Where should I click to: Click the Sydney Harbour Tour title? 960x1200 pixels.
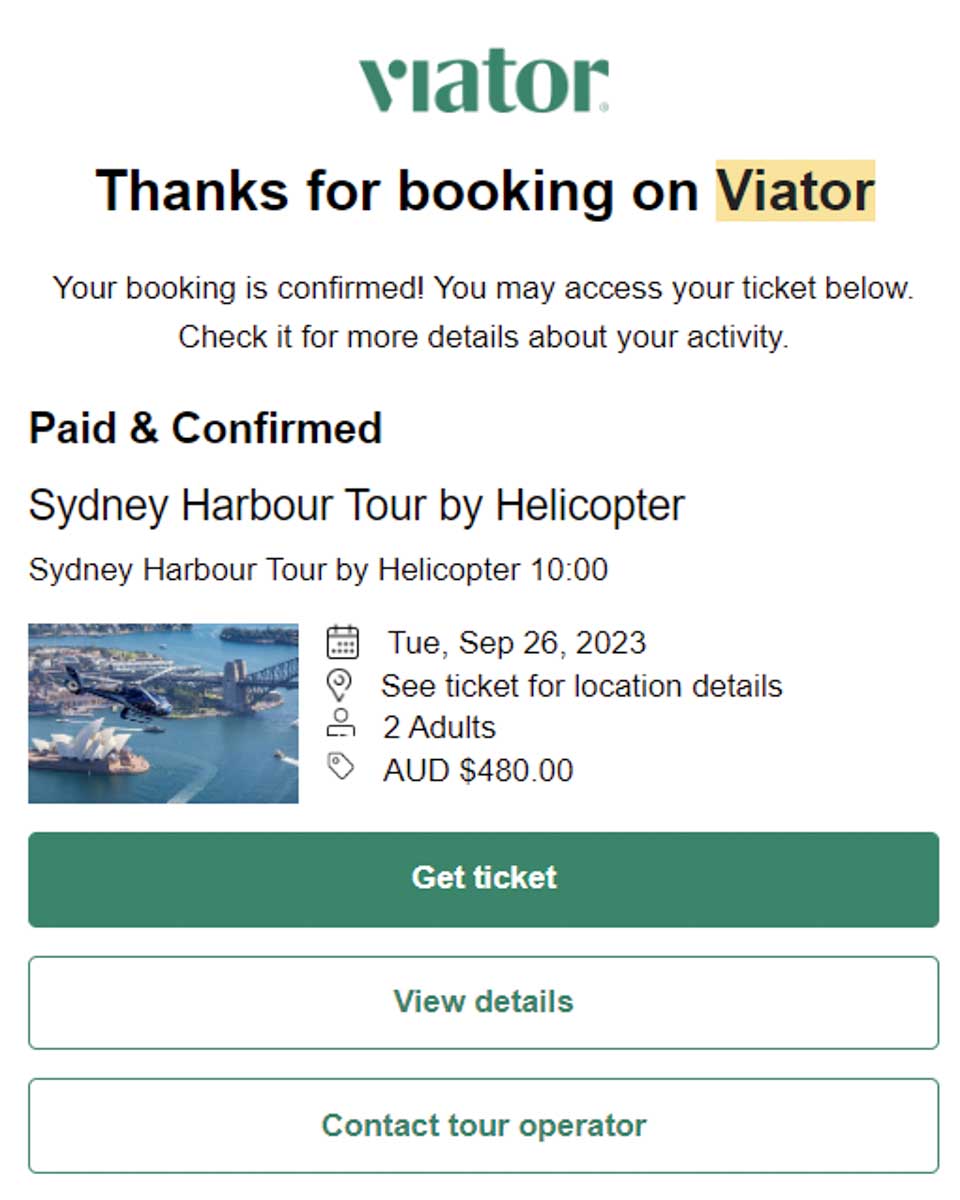357,505
